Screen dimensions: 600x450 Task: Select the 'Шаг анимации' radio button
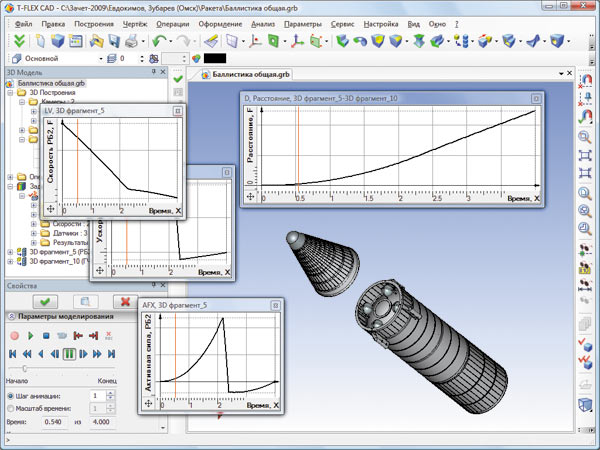pyautogui.click(x=11, y=396)
